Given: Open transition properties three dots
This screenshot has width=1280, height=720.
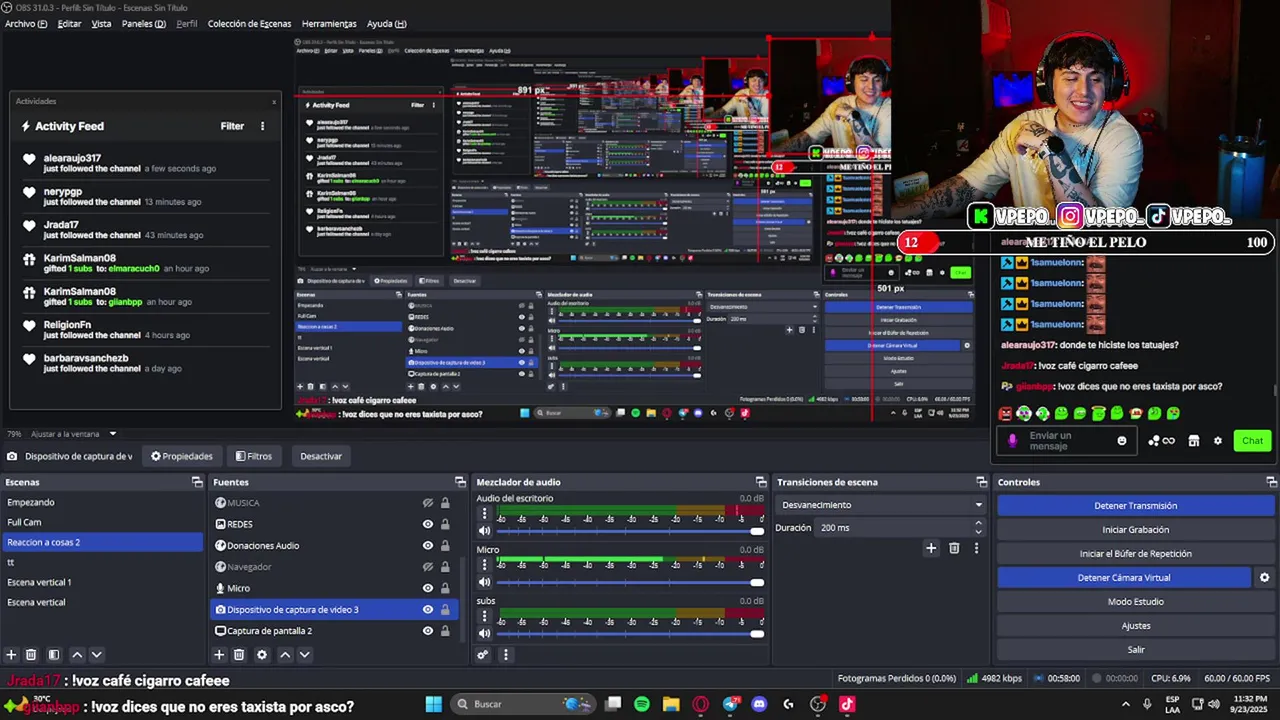Looking at the screenshot, I should pos(976,548).
